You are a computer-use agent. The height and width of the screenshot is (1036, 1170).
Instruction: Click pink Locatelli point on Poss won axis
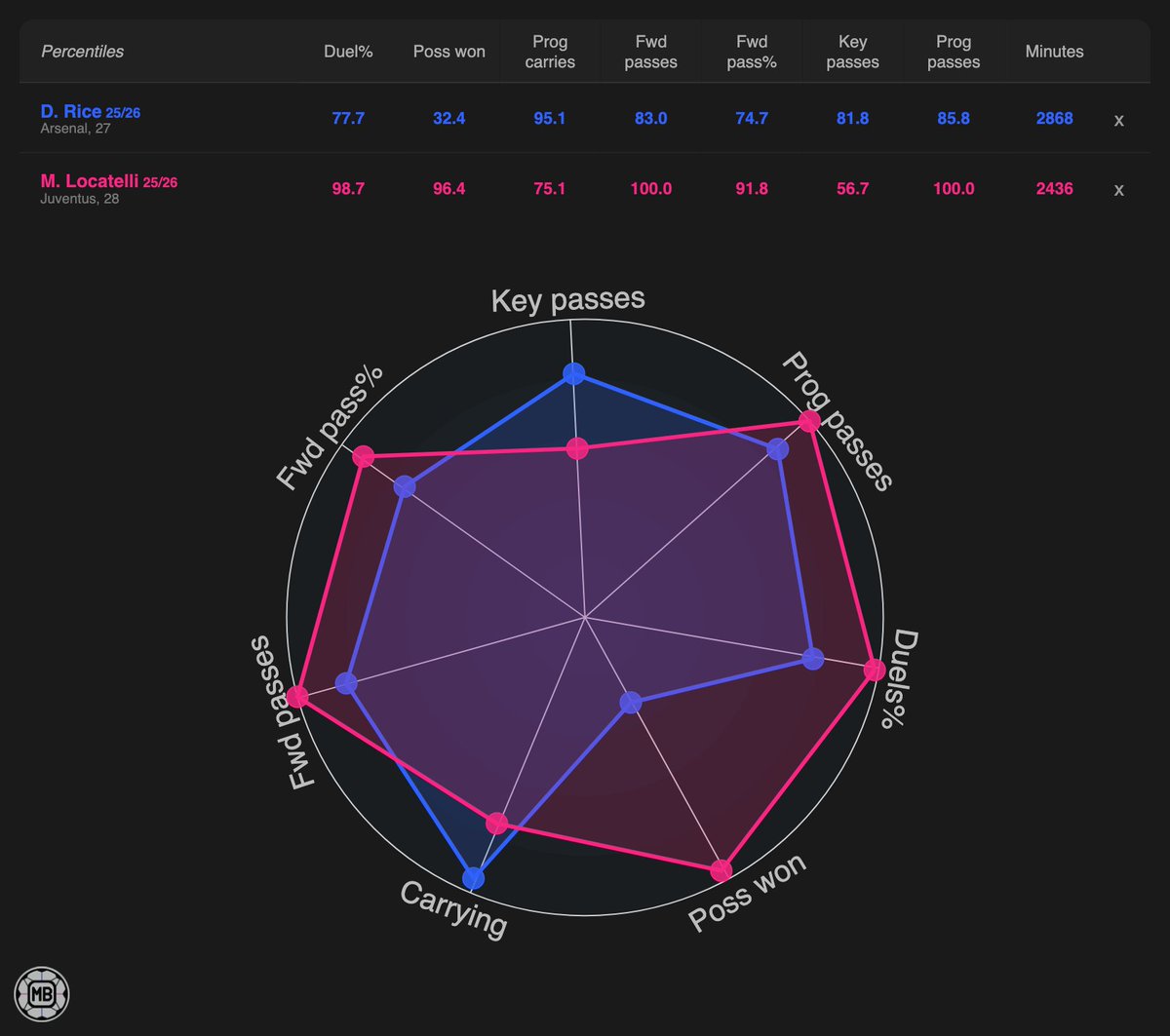pos(721,871)
